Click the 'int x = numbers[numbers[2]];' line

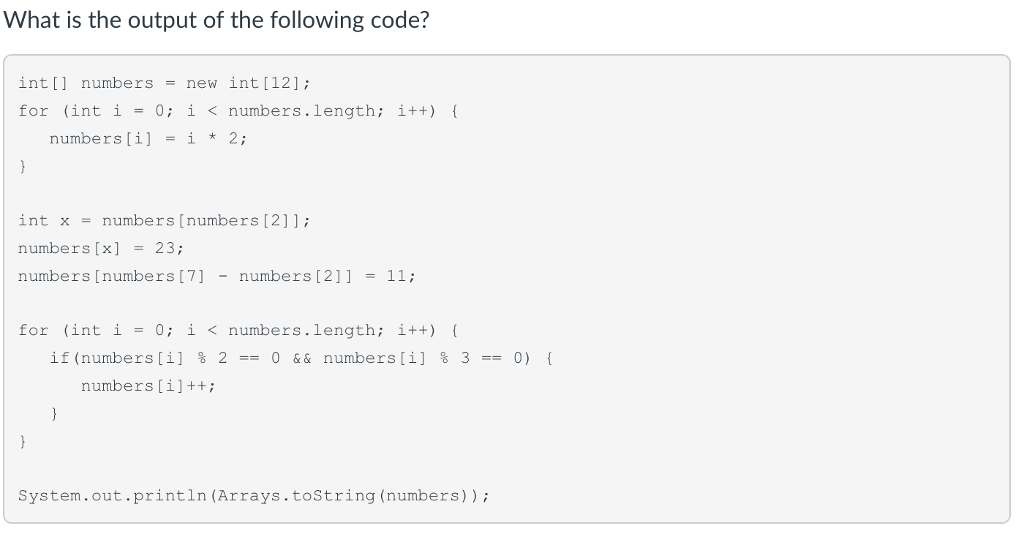164,220
